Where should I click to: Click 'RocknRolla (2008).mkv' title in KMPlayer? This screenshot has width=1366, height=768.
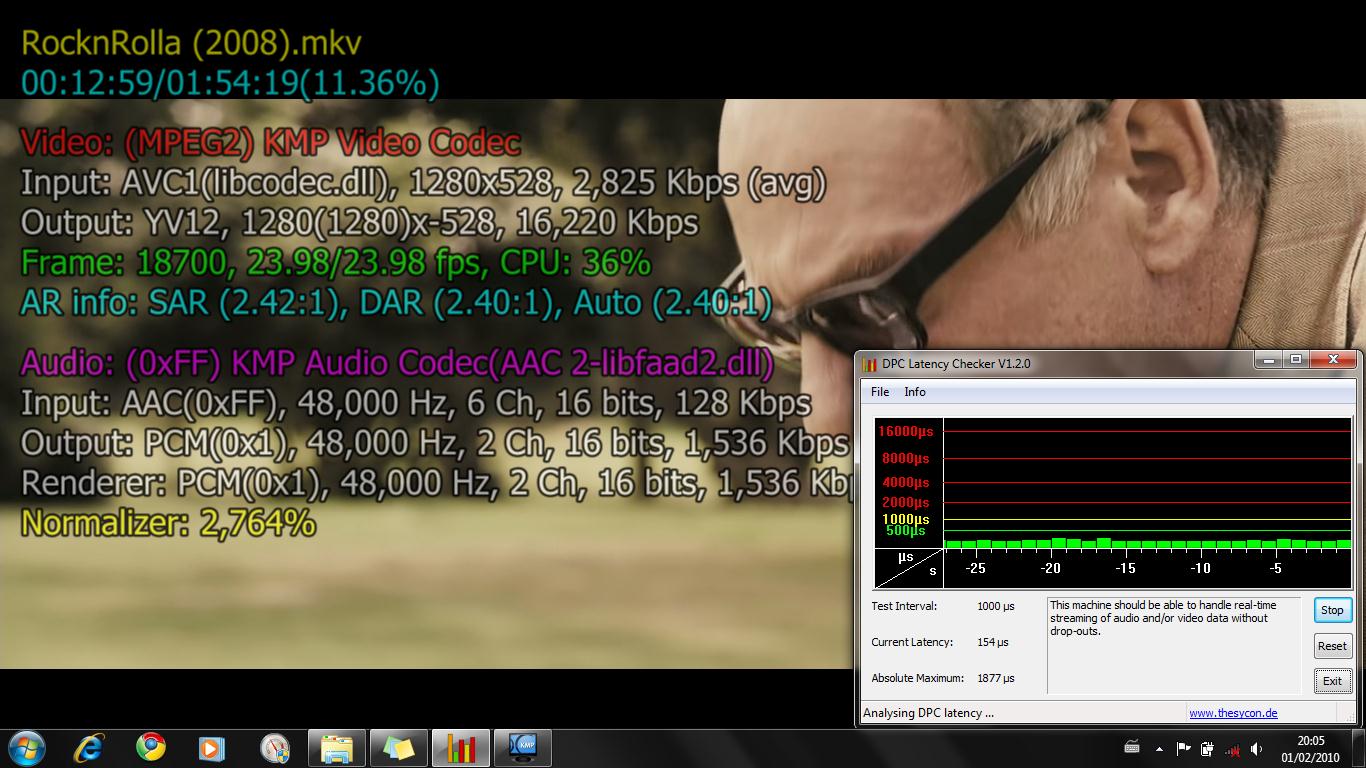click(191, 43)
